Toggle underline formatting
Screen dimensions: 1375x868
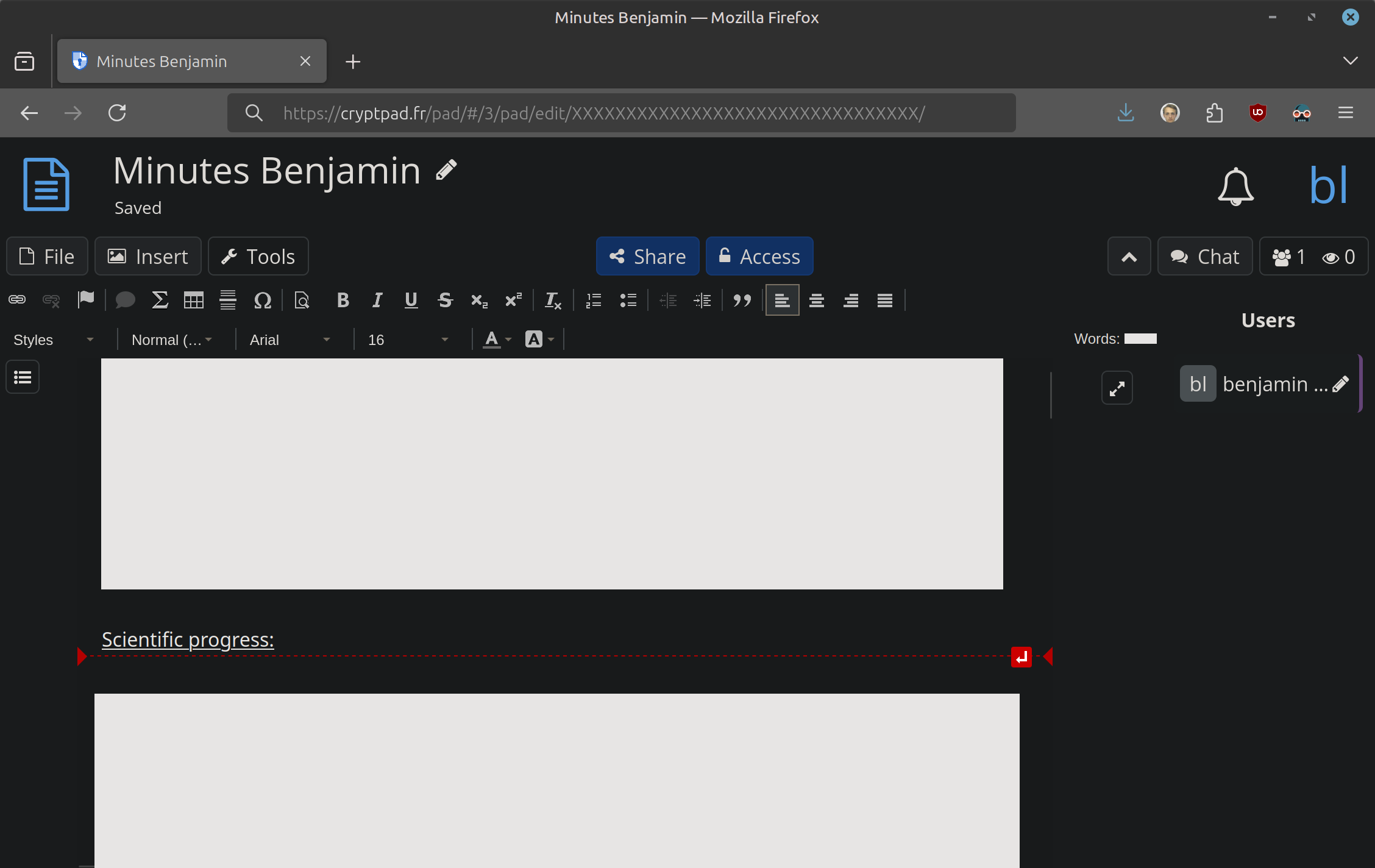click(x=411, y=300)
